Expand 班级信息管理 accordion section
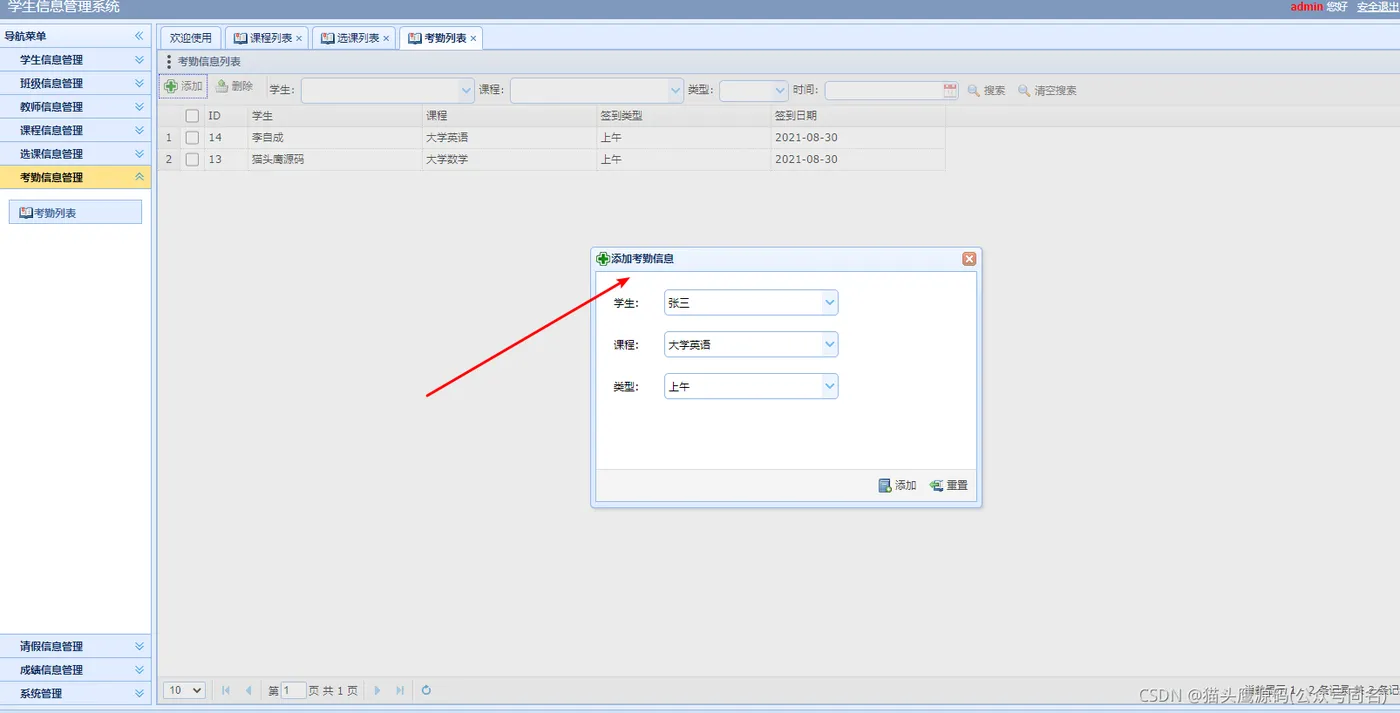This screenshot has width=1400, height=713. (x=76, y=83)
